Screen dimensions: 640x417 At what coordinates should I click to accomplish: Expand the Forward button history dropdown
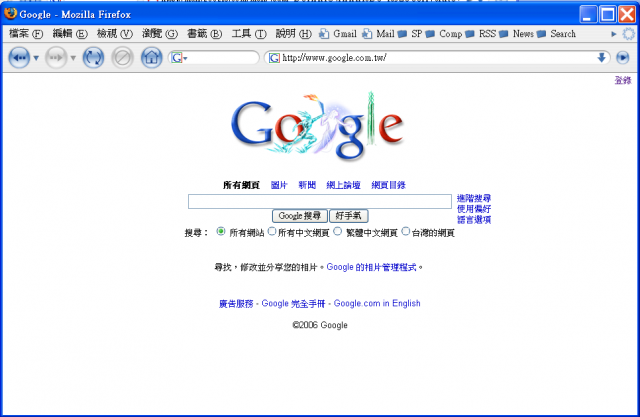click(73, 58)
